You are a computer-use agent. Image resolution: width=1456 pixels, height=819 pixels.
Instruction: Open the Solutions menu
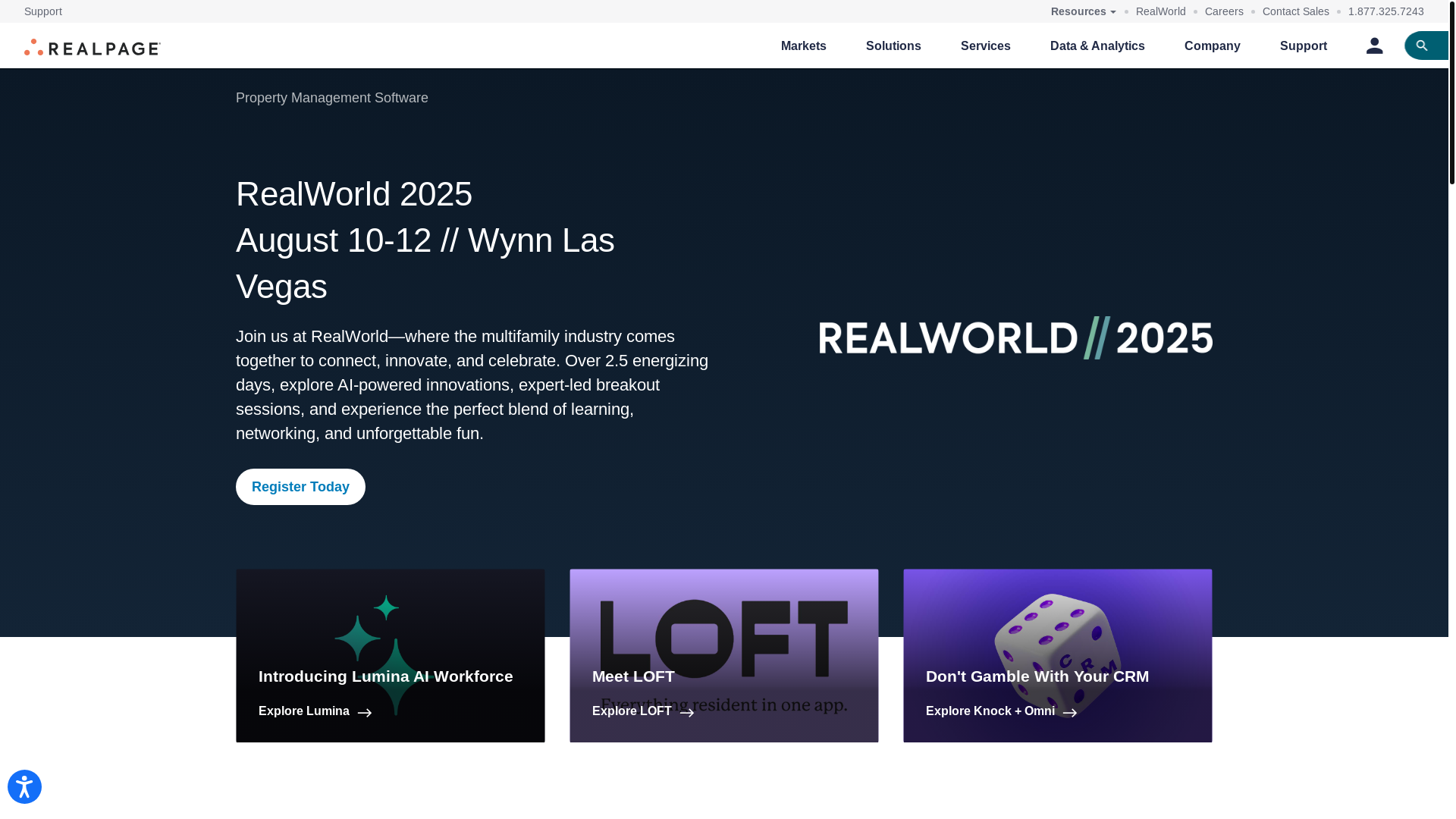pos(893,45)
